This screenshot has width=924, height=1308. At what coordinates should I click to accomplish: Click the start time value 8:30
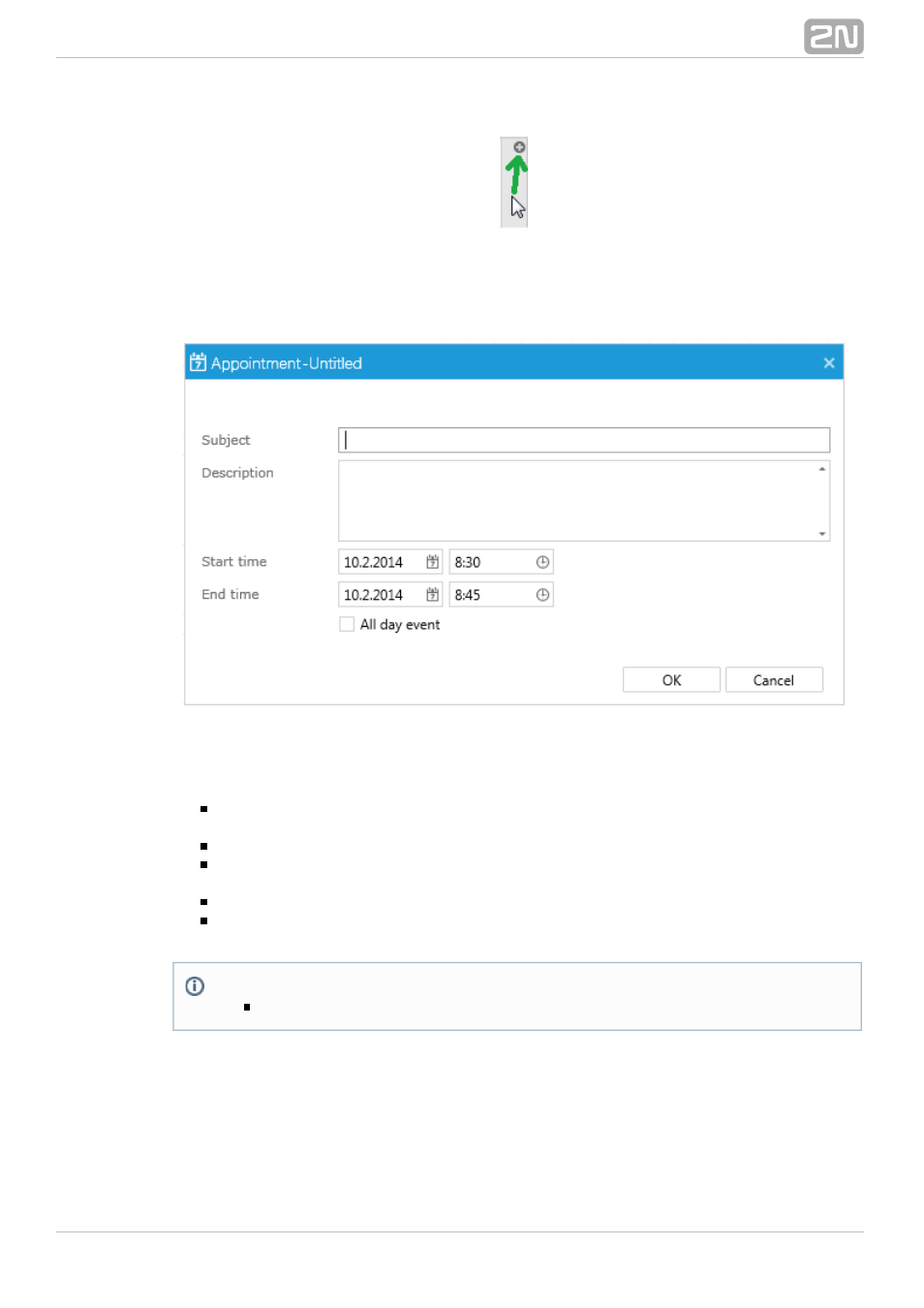coord(468,562)
